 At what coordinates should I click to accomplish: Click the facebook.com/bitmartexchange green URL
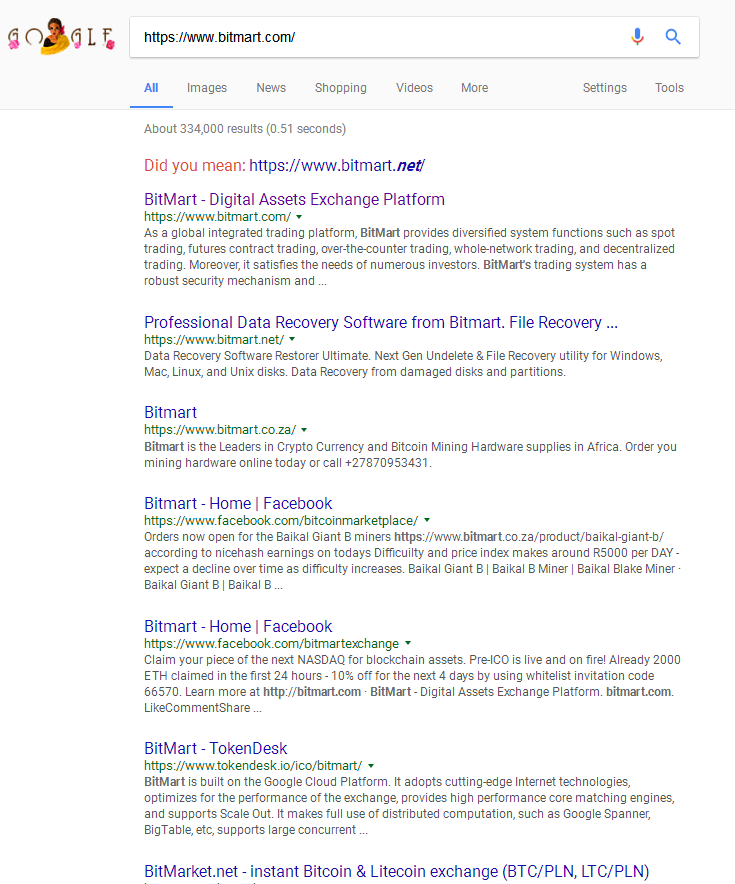pyautogui.click(x=272, y=643)
